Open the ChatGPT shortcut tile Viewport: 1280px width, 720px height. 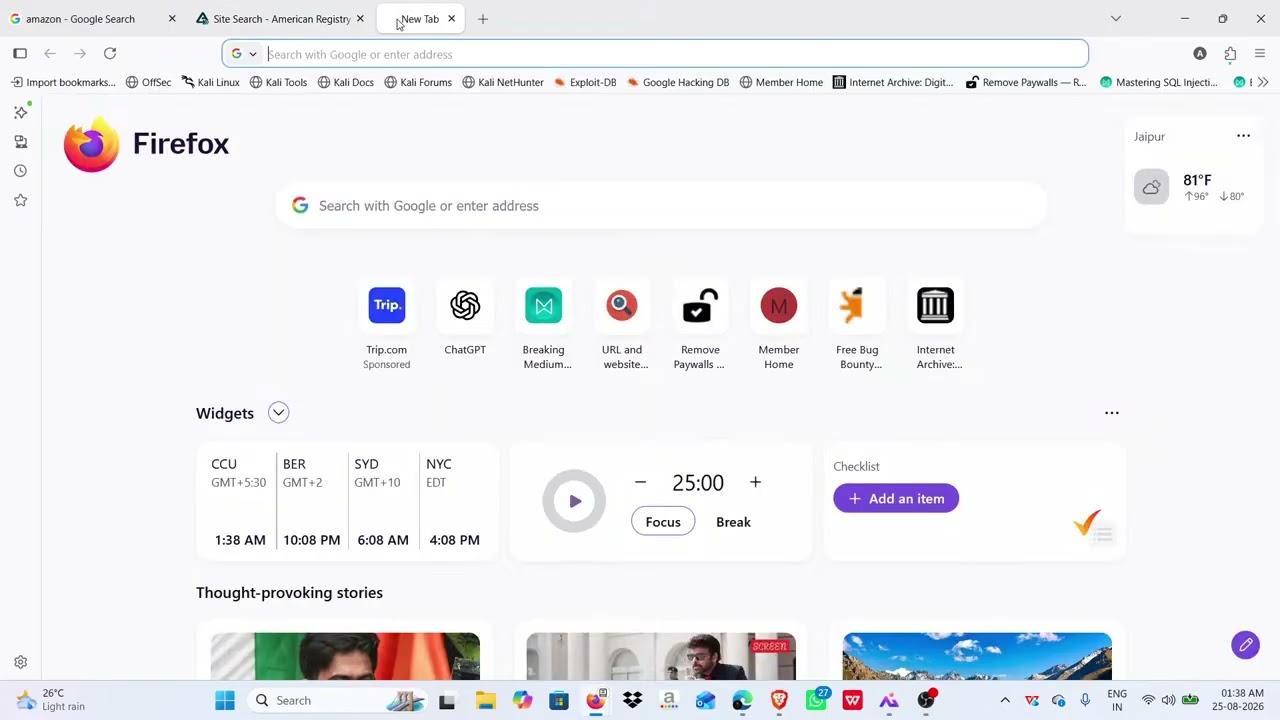pos(465,318)
